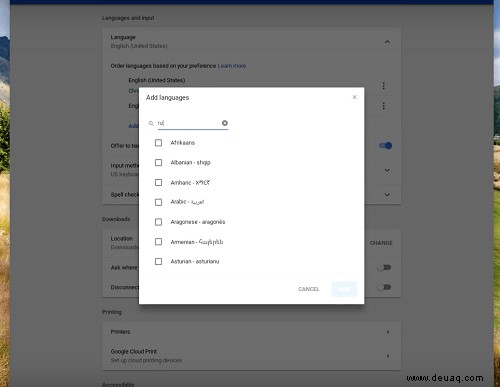The image size is (500, 387).
Task: Open three-dot menu for second English entry
Action: (383, 106)
